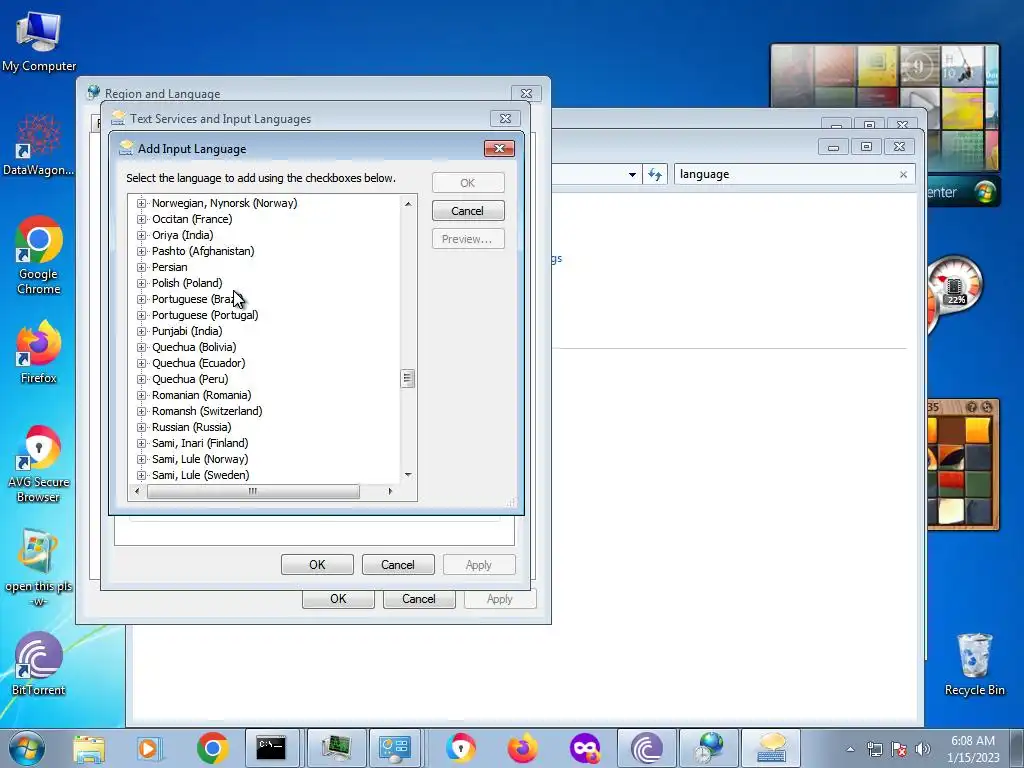Open the address bar dropdown arrow

pyautogui.click(x=632, y=174)
